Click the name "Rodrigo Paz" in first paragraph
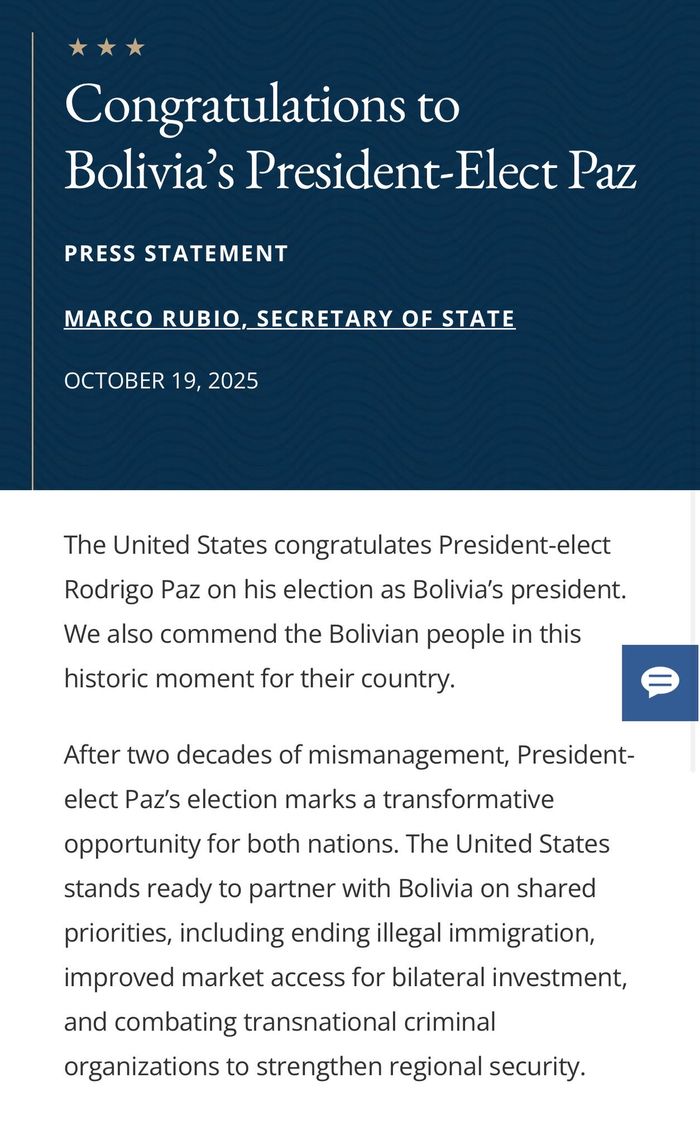700x1143 pixels. (134, 589)
